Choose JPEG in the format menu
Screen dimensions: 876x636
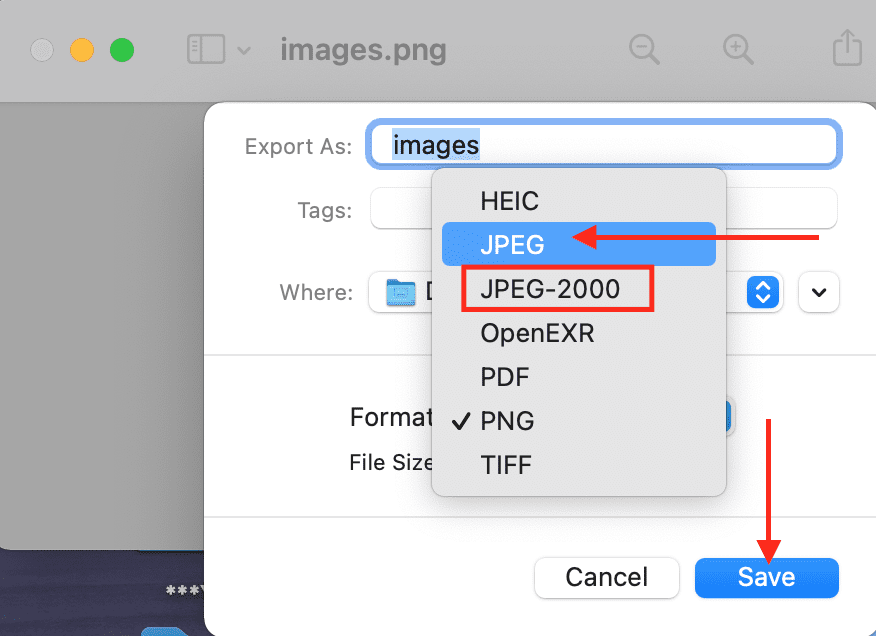coord(512,244)
